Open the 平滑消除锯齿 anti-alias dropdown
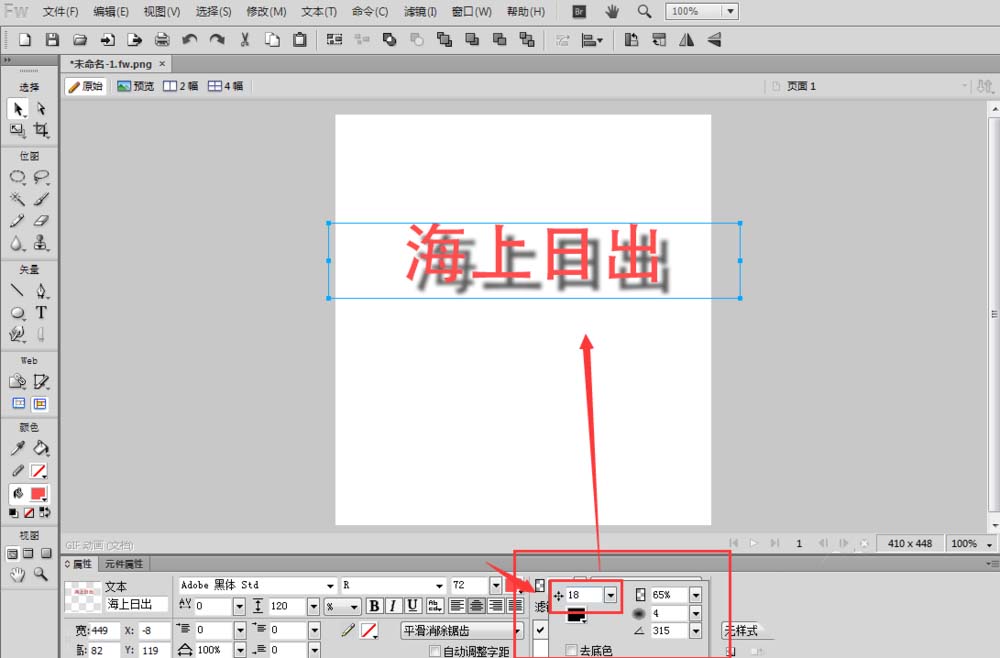Viewport: 1000px width, 658px height. coord(462,631)
